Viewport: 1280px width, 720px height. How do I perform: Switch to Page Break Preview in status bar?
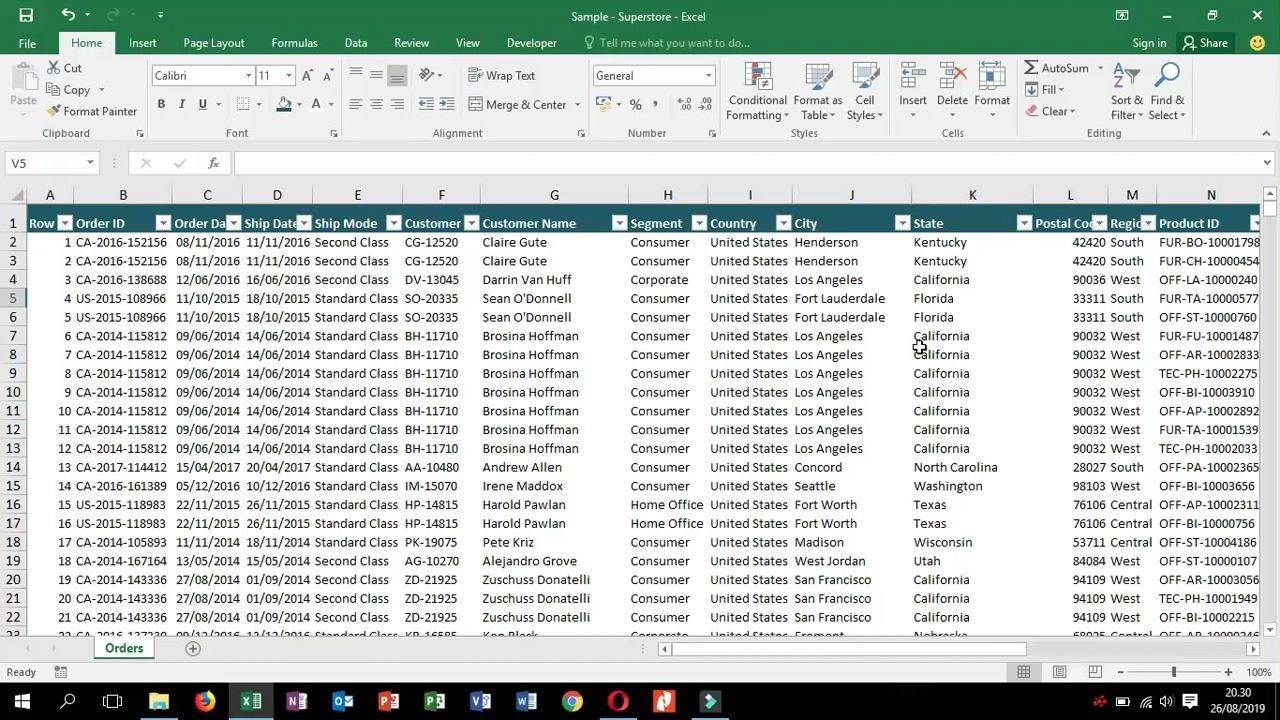1095,672
